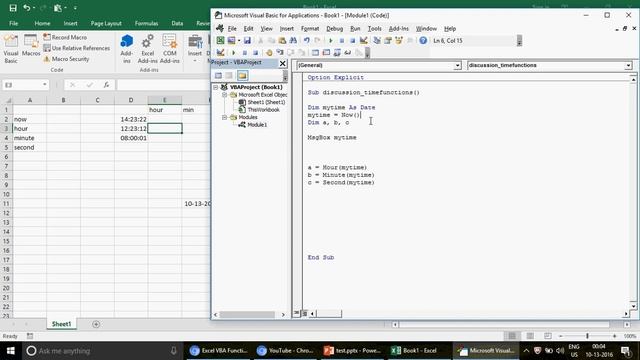Click Excel quick access Undo arrow

27,8
